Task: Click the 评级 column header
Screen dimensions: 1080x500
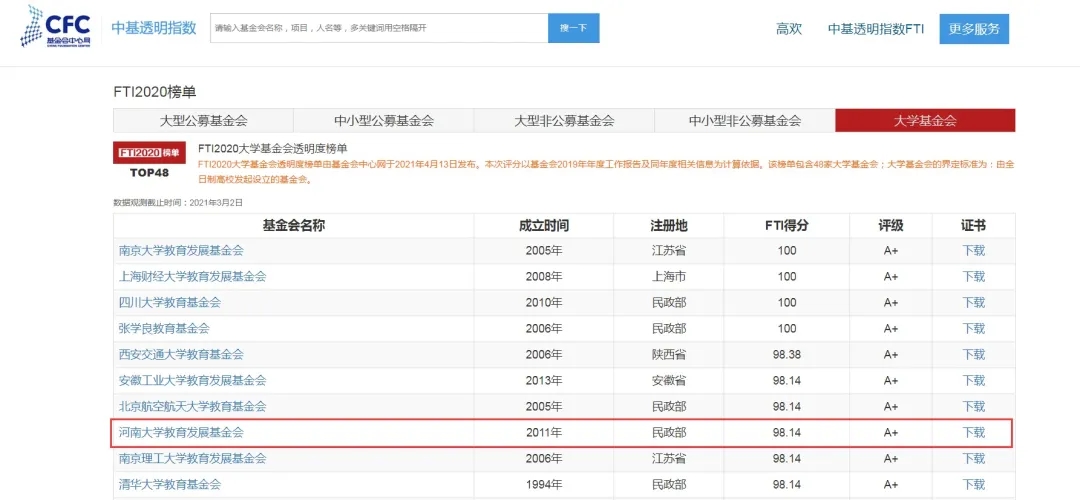Action: [x=891, y=226]
